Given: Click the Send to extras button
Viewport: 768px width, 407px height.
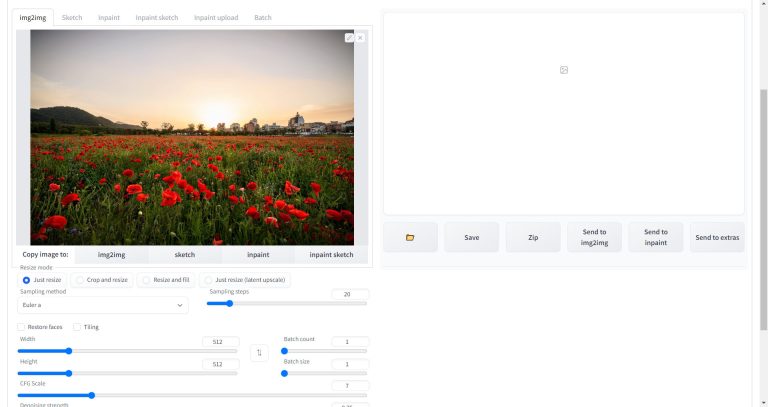Looking at the screenshot, I should (x=717, y=237).
